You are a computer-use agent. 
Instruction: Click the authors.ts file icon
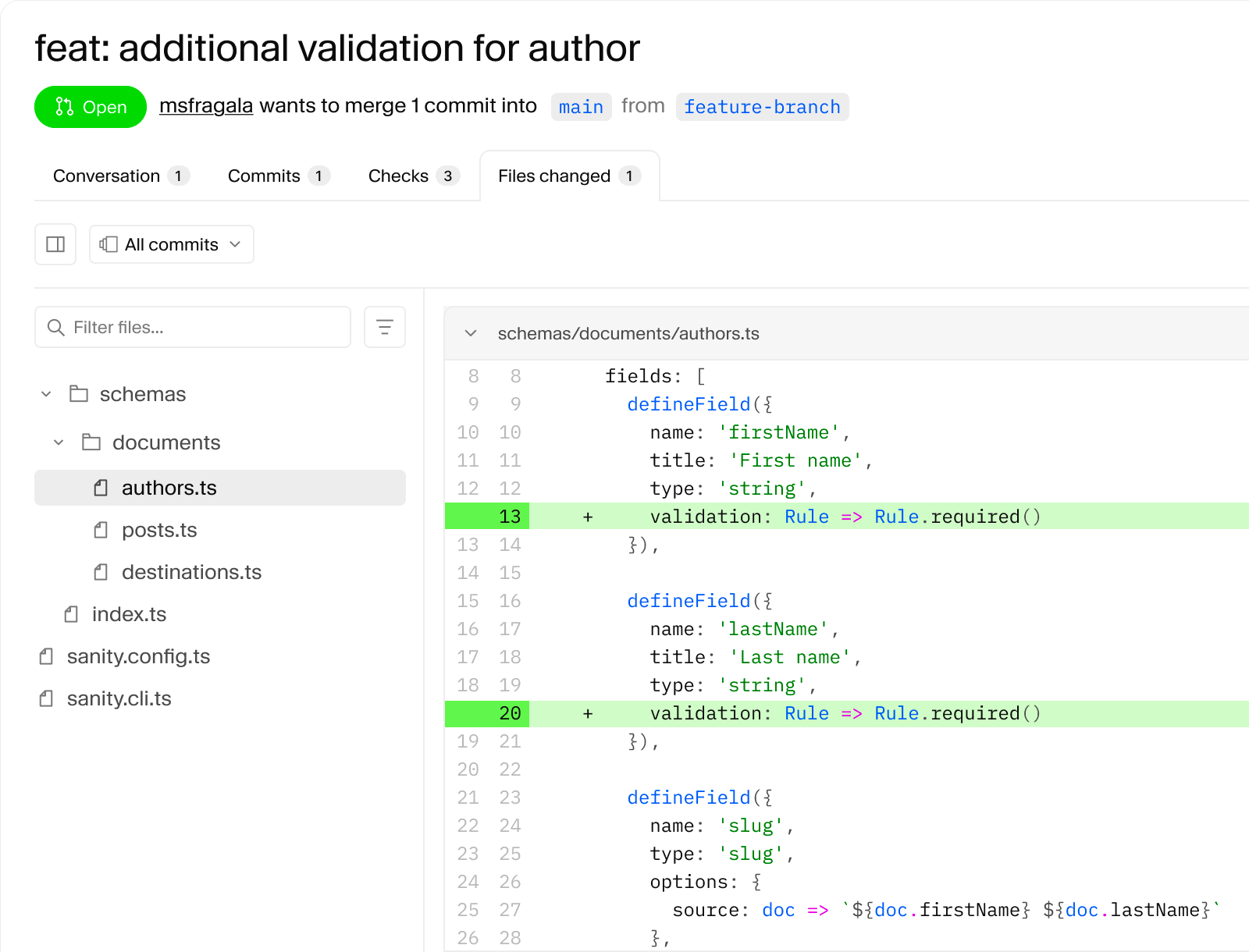click(101, 488)
